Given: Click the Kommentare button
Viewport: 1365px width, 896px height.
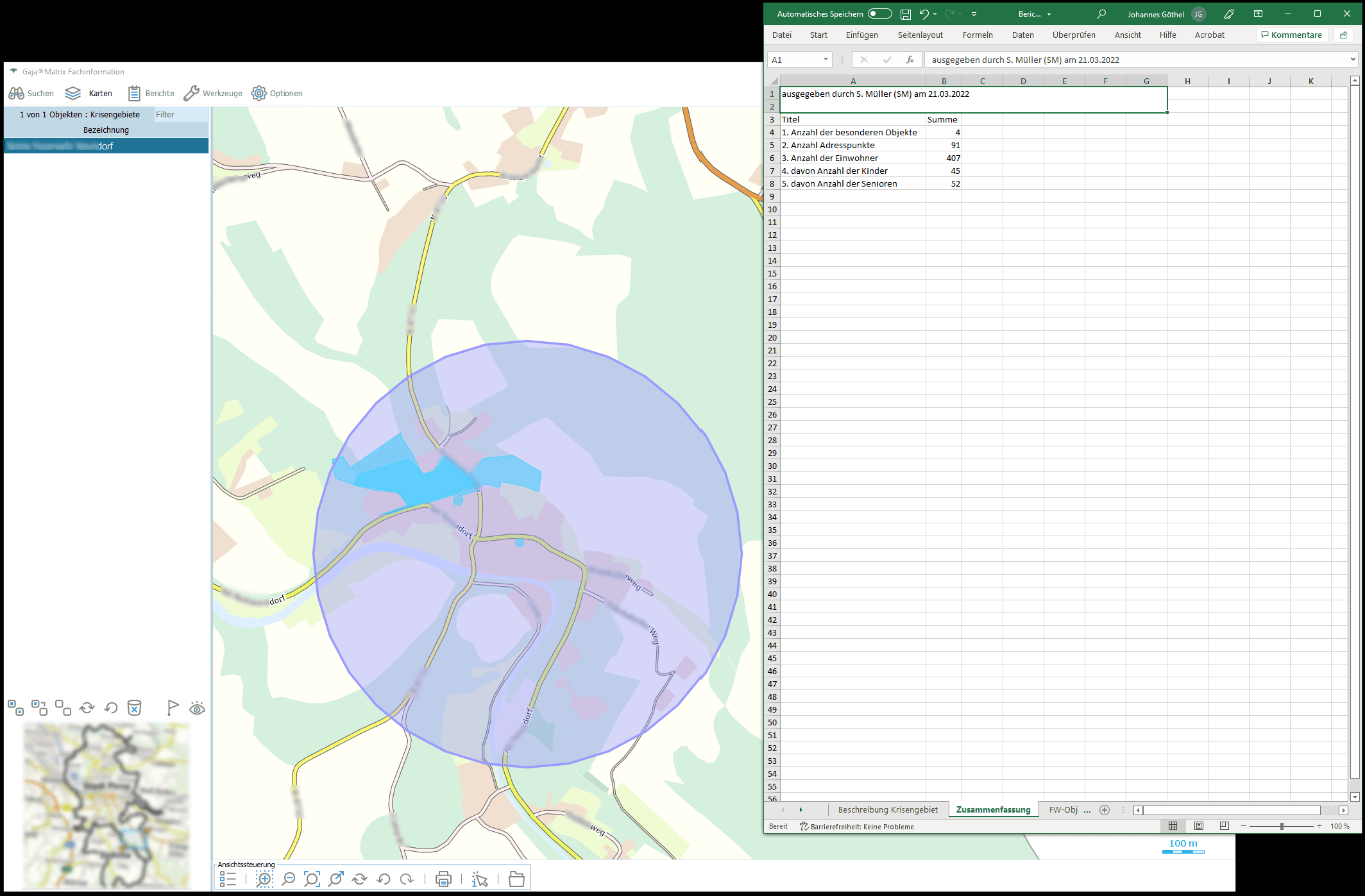Looking at the screenshot, I should tap(1291, 35).
